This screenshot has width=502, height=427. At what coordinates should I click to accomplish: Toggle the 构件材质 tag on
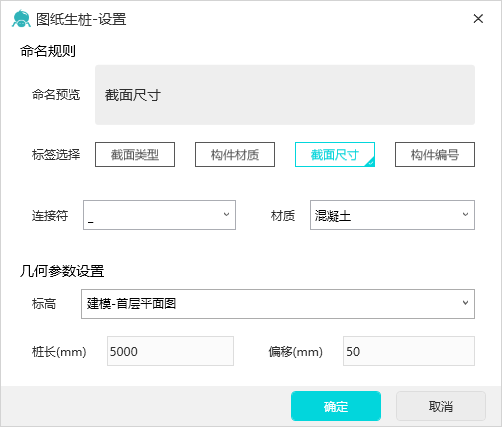click(235, 155)
